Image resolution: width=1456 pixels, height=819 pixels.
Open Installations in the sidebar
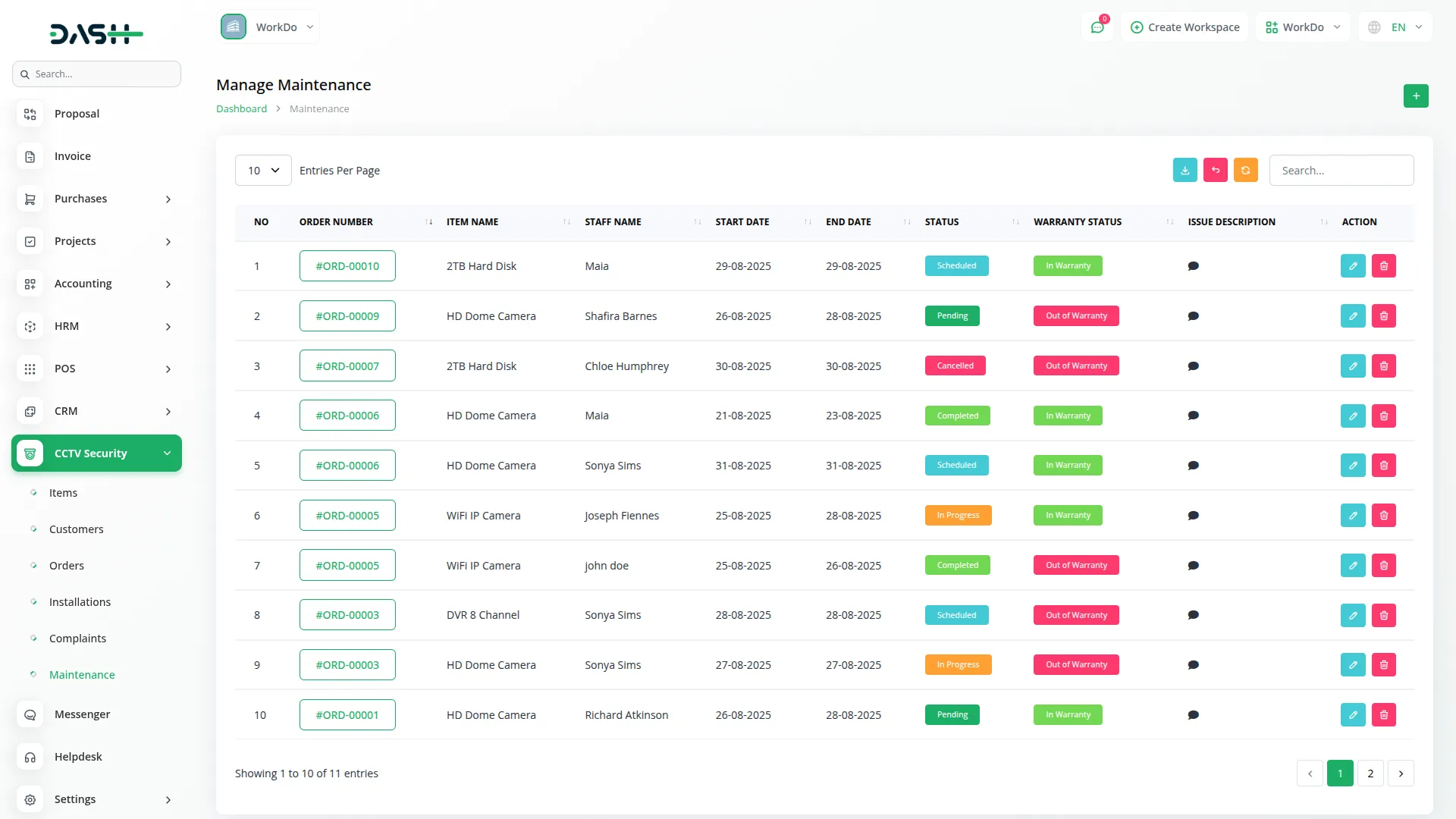(x=80, y=602)
